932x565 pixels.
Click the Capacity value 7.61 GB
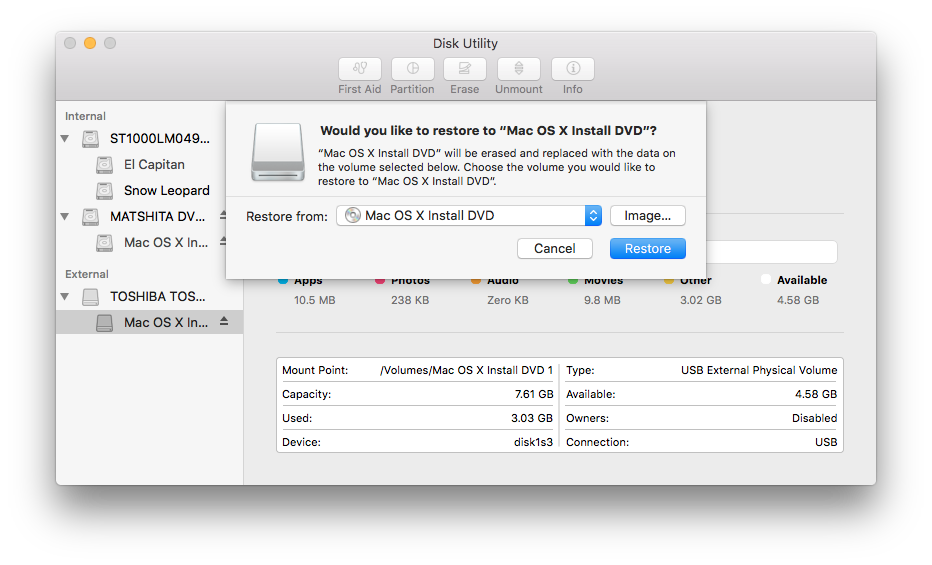tap(534, 394)
